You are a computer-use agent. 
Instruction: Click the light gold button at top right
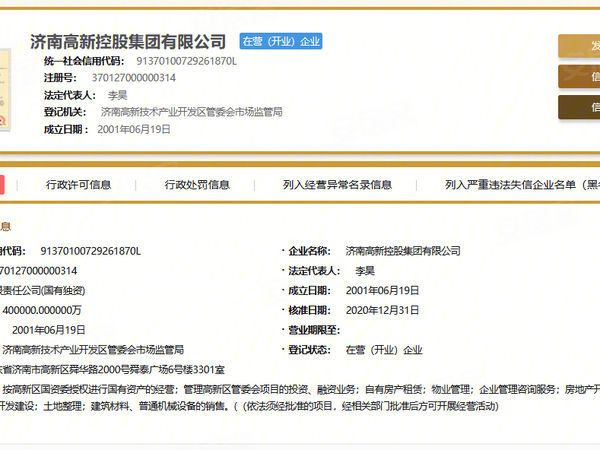coord(579,46)
